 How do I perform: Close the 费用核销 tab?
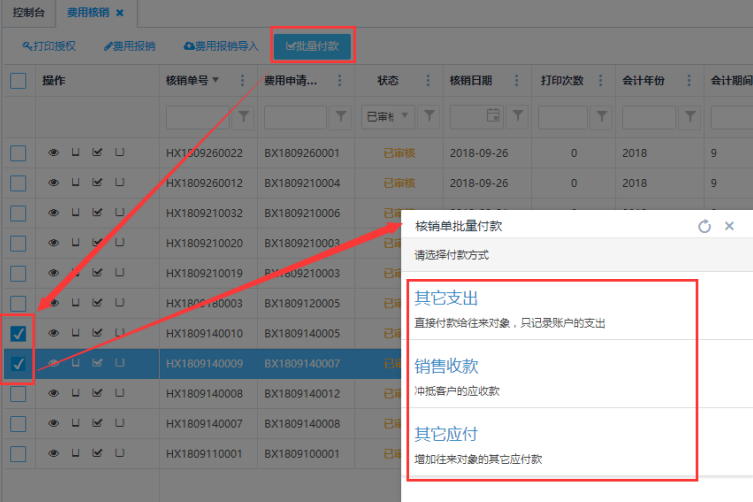click(x=120, y=12)
